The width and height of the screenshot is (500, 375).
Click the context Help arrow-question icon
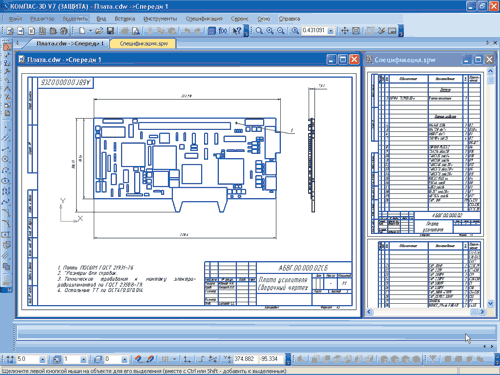[237, 31]
